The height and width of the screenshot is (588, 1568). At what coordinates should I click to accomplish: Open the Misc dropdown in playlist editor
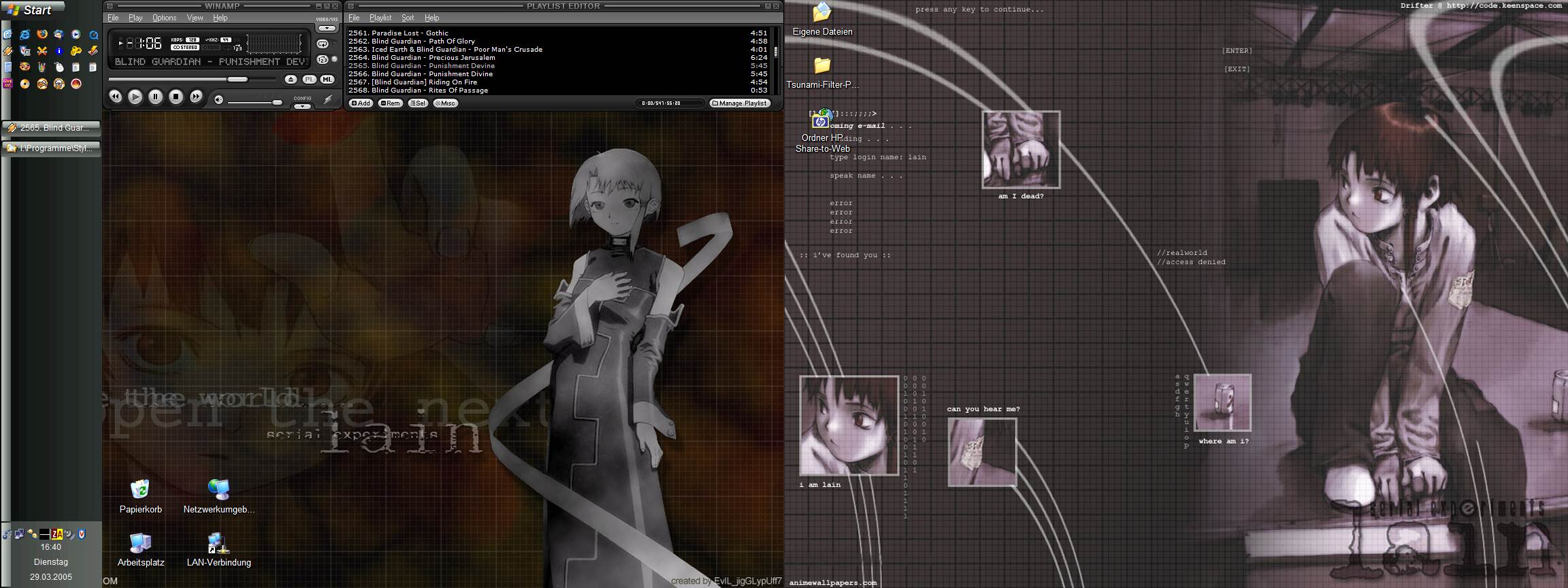(446, 103)
